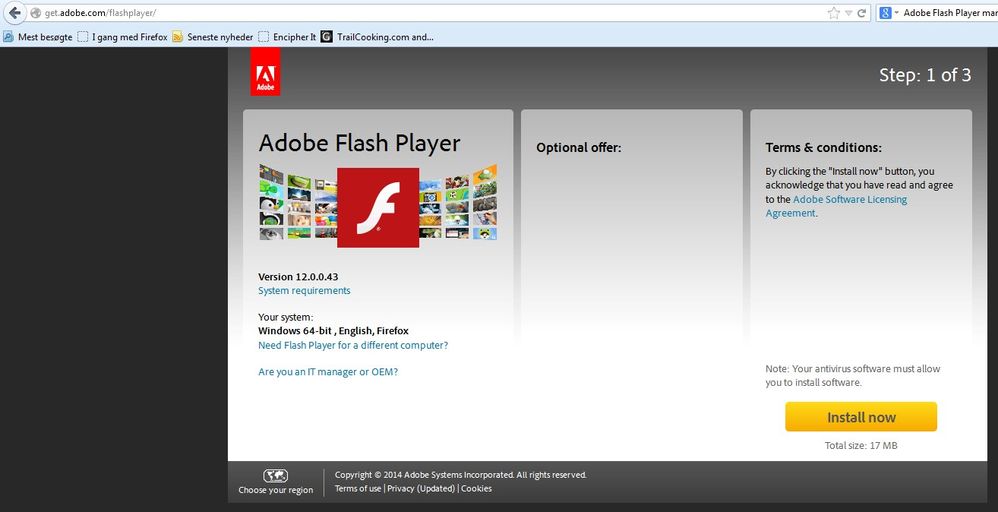Image resolution: width=998 pixels, height=512 pixels.
Task: Open the I gang med Firefox bookmark
Action: pyautogui.click(x=122, y=37)
